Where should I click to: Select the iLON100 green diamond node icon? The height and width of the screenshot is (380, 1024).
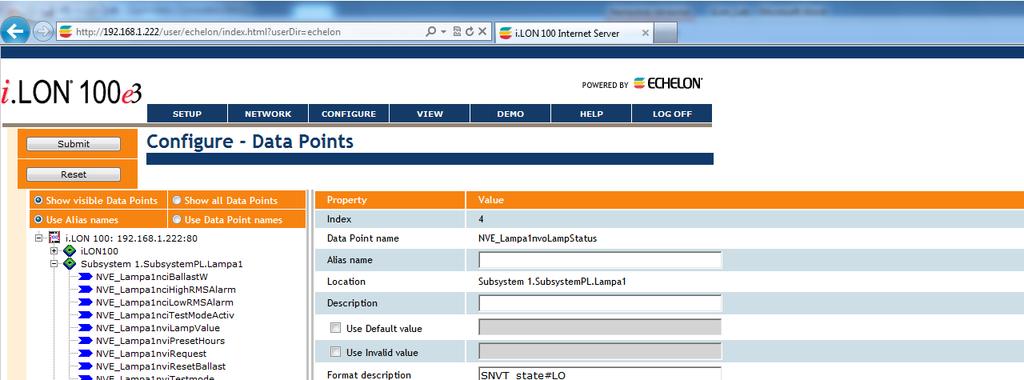69,251
